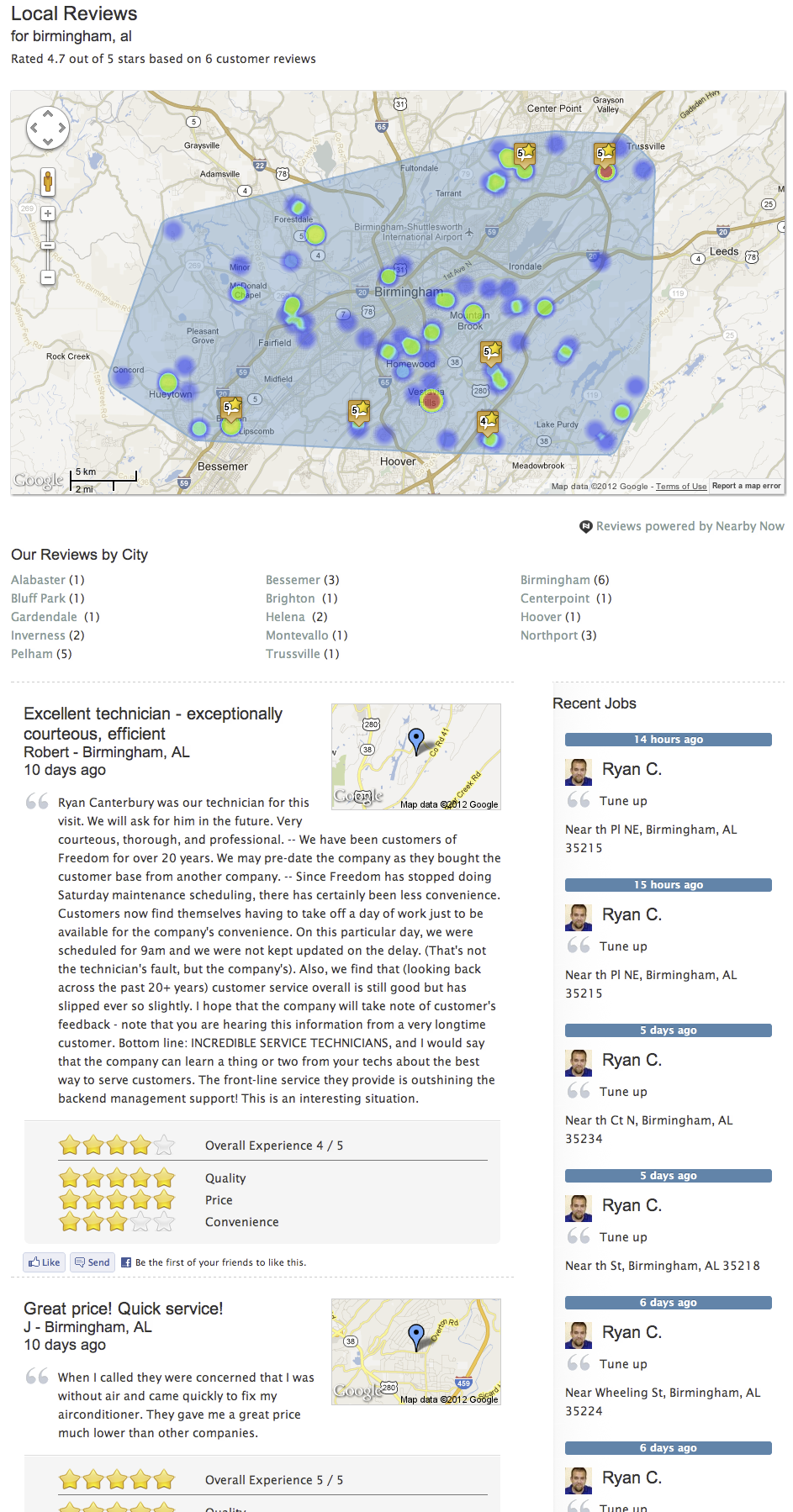Open the 4-star marker near Lake Purdy
The width and height of the screenshot is (793, 1512).
pos(487,423)
